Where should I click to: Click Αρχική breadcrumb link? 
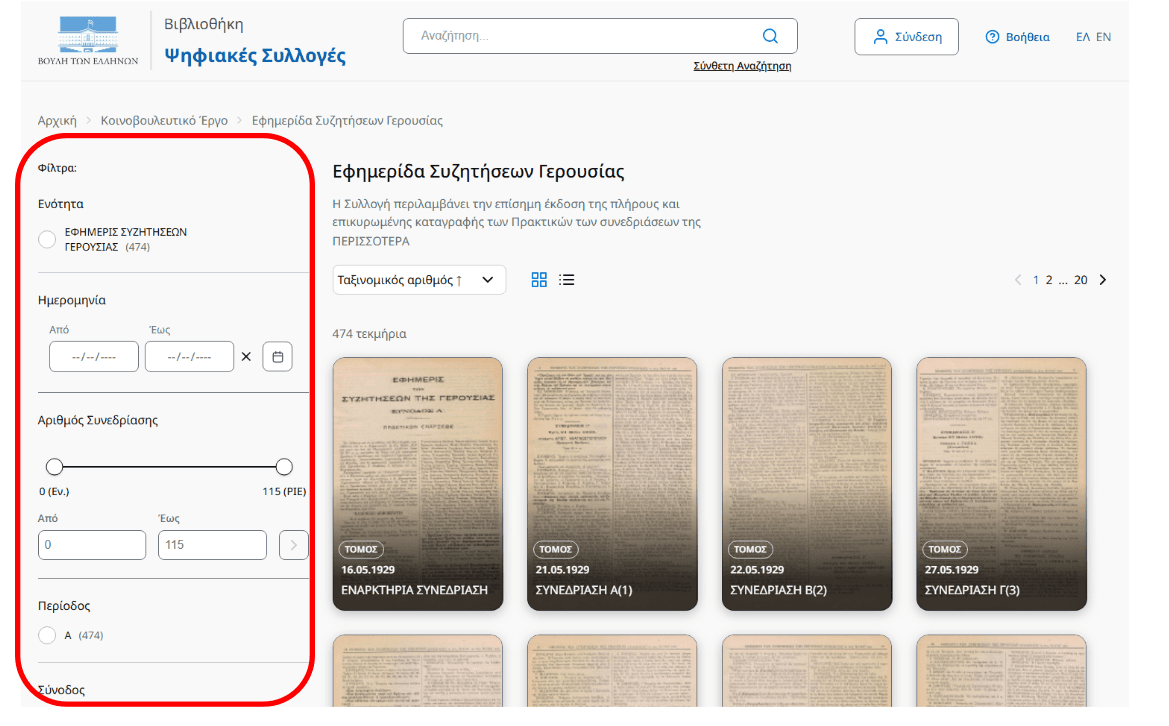coord(57,120)
